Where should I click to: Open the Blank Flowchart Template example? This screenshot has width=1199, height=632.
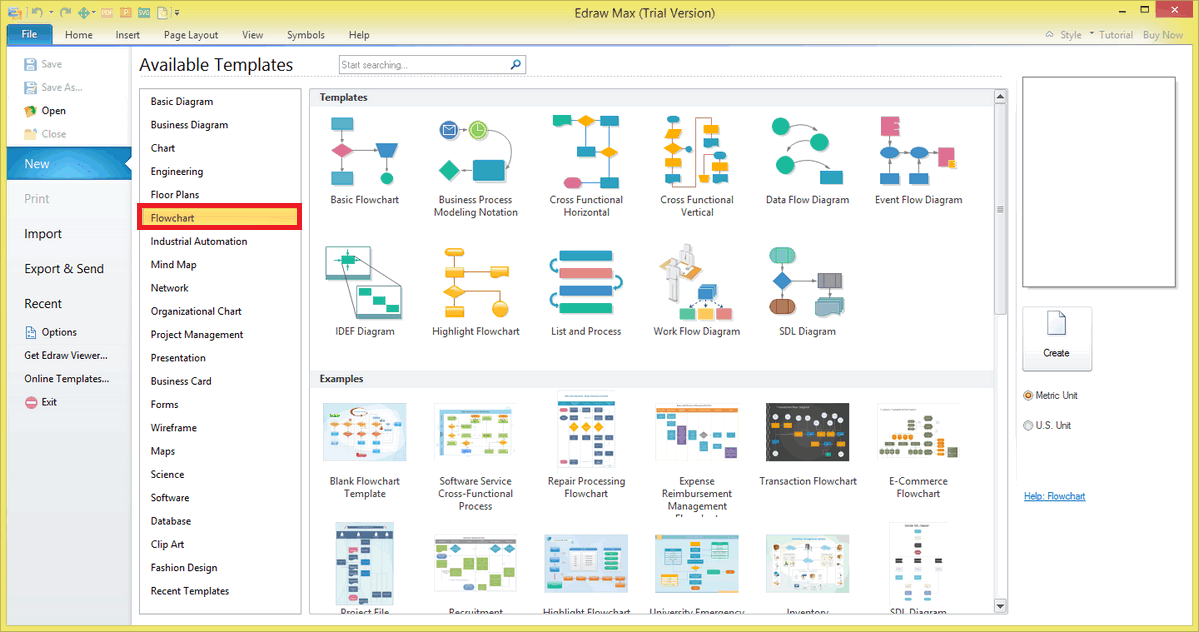click(365, 451)
